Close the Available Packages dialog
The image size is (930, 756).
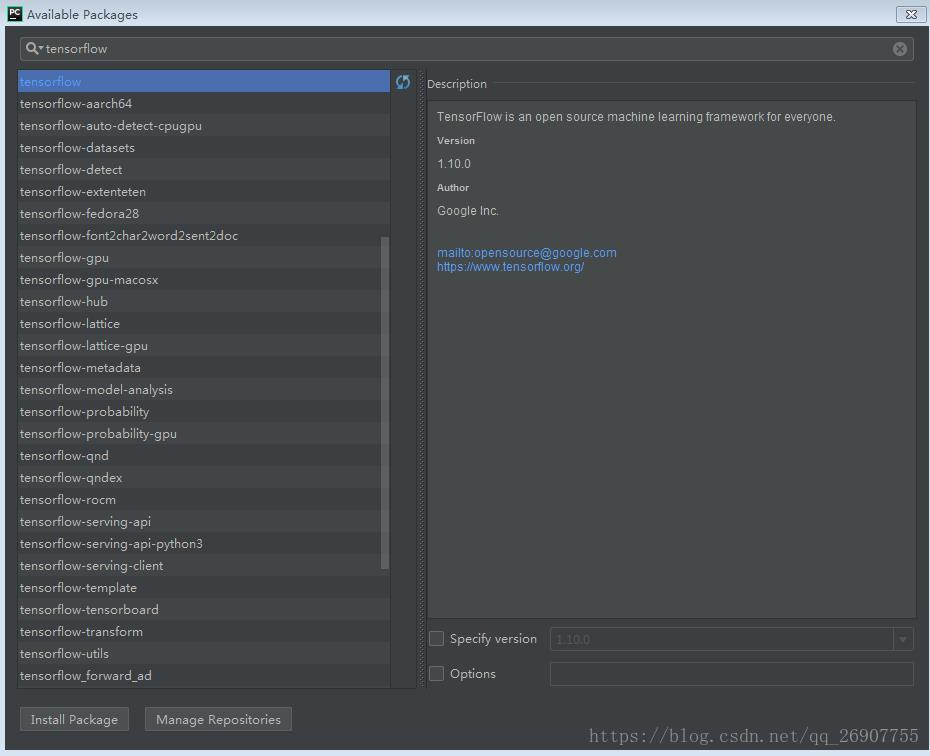(x=910, y=14)
